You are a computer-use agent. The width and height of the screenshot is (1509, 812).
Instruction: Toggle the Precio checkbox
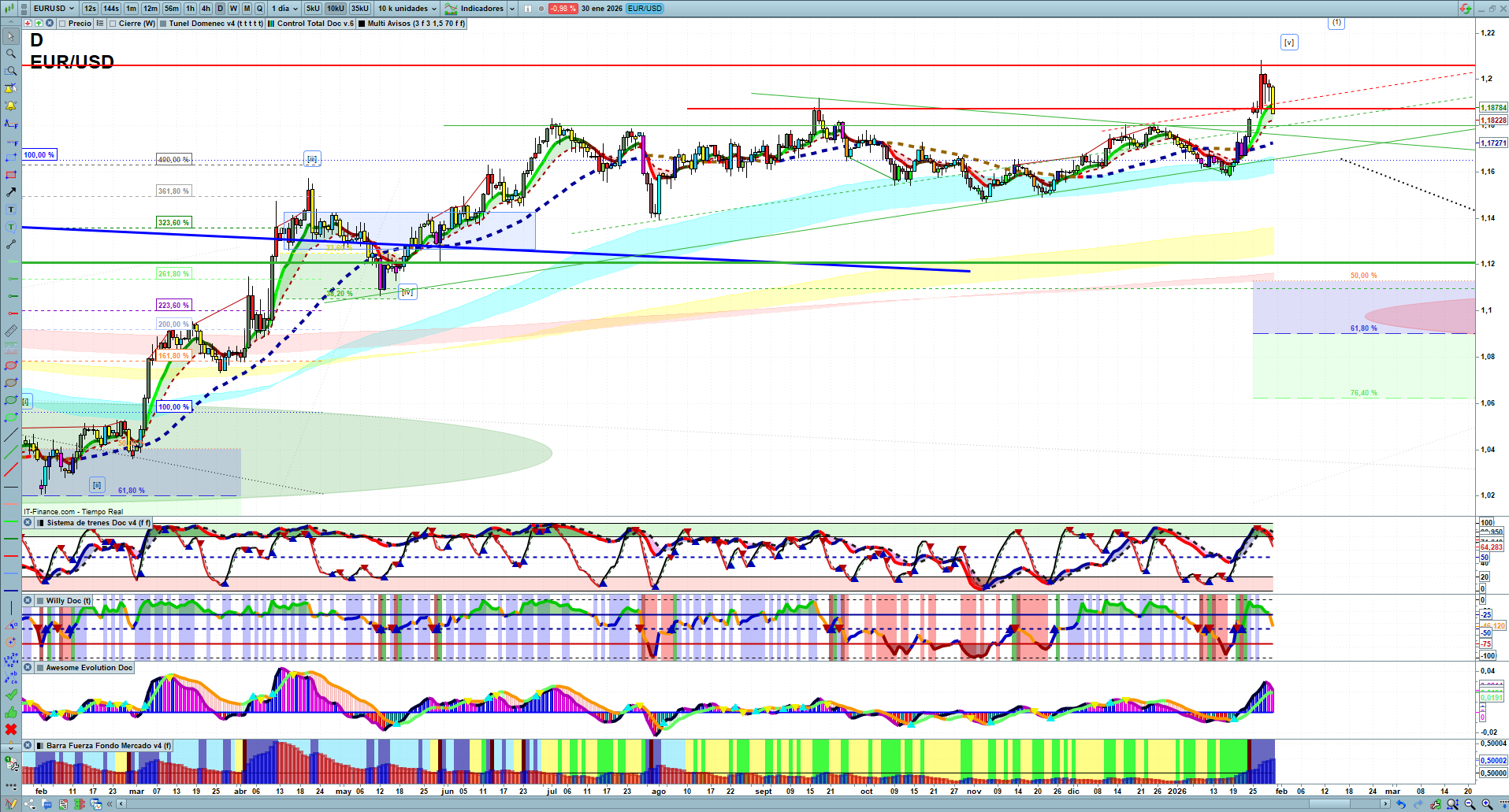(x=62, y=24)
